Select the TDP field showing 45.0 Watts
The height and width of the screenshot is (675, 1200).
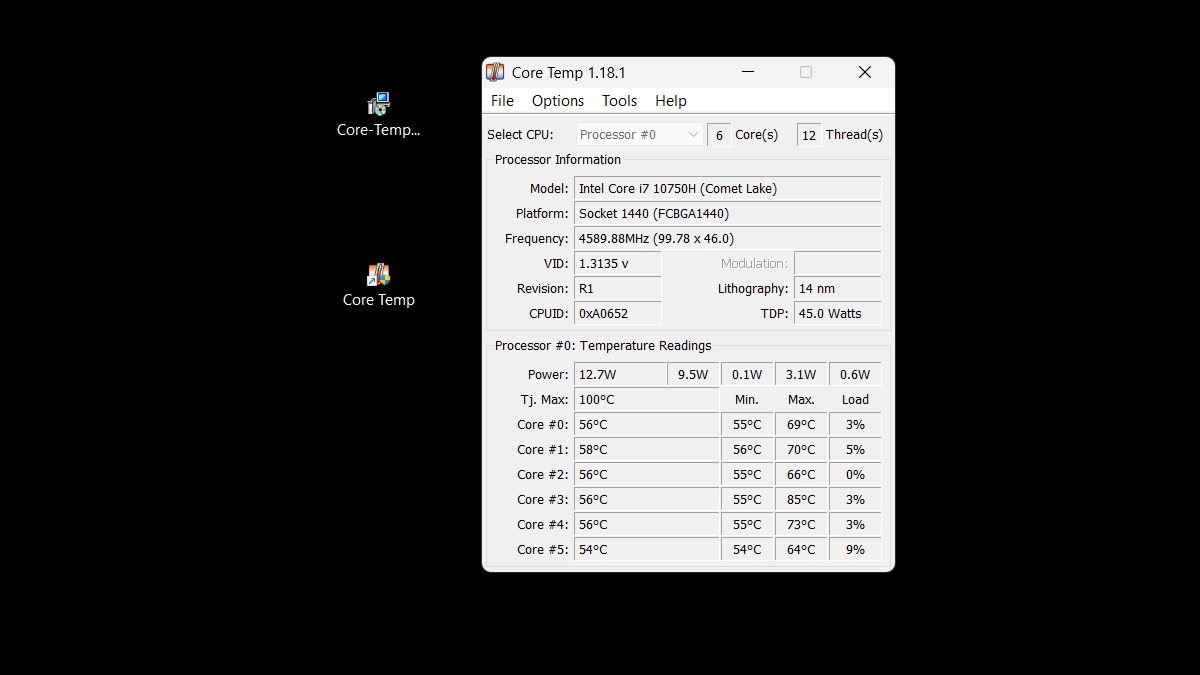[836, 313]
